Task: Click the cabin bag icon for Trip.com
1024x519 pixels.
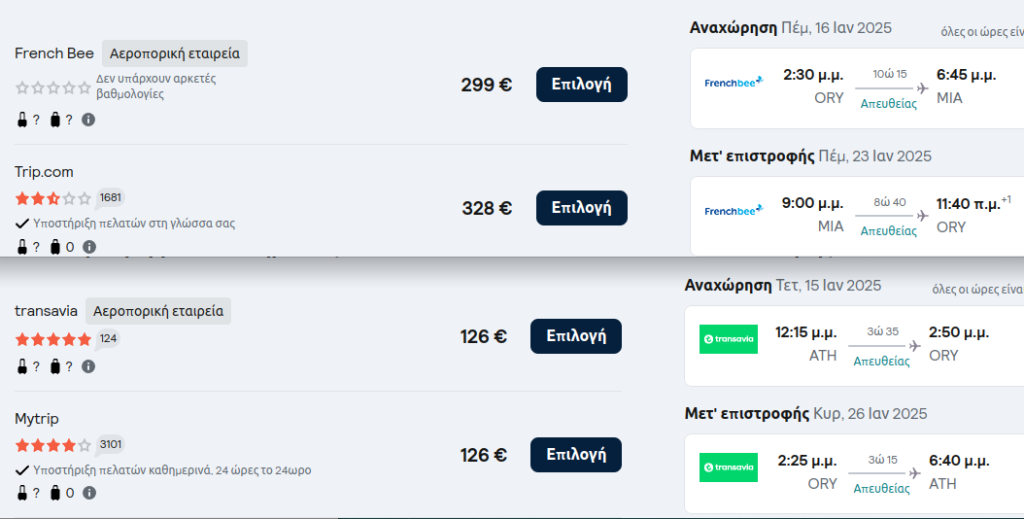Action: coord(22,247)
